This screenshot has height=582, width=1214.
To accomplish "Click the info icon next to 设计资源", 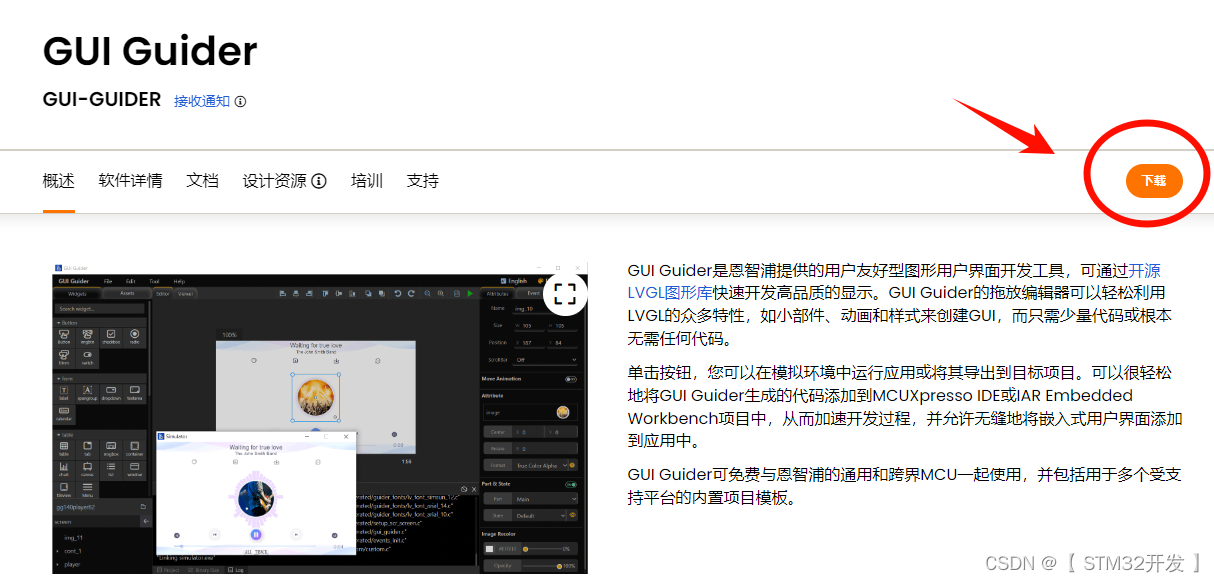I will tap(319, 181).
